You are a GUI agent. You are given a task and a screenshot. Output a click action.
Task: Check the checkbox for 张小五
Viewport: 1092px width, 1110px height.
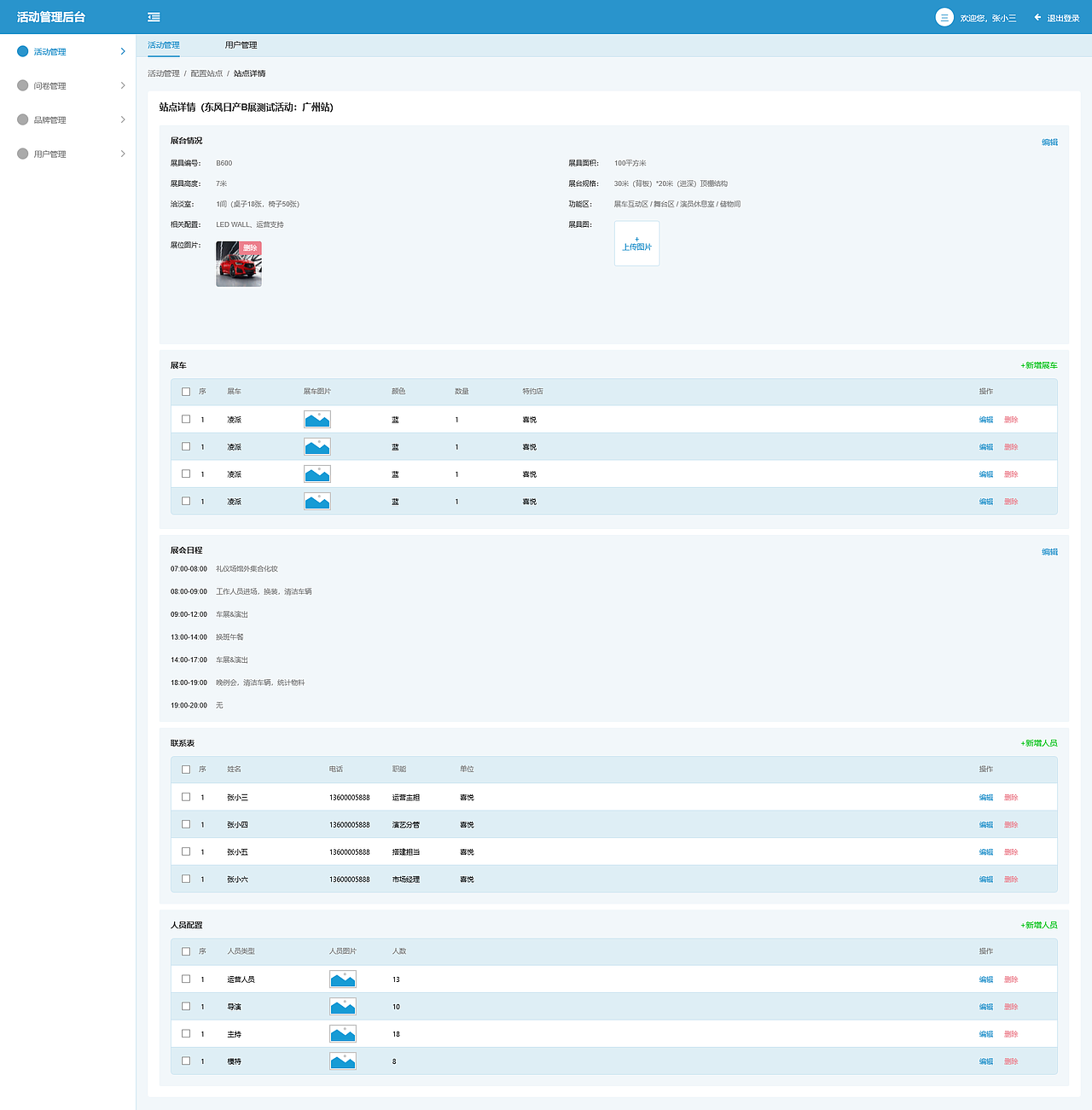(186, 851)
